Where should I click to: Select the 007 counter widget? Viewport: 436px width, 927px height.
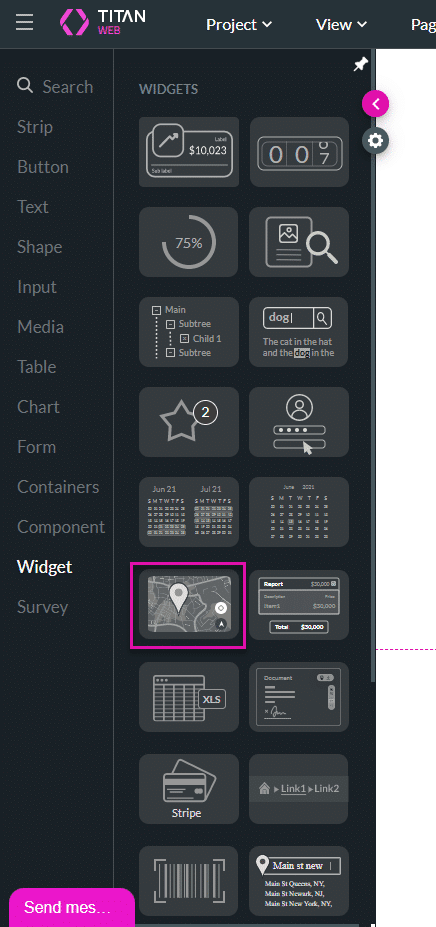pyautogui.click(x=299, y=152)
